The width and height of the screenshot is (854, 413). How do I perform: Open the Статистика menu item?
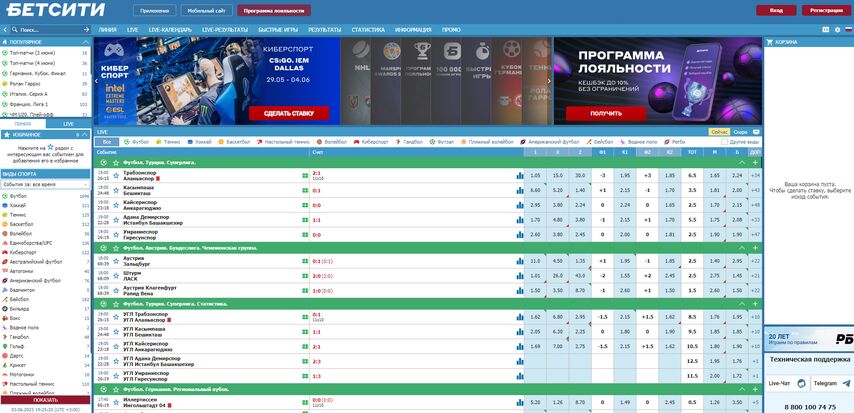(368, 30)
